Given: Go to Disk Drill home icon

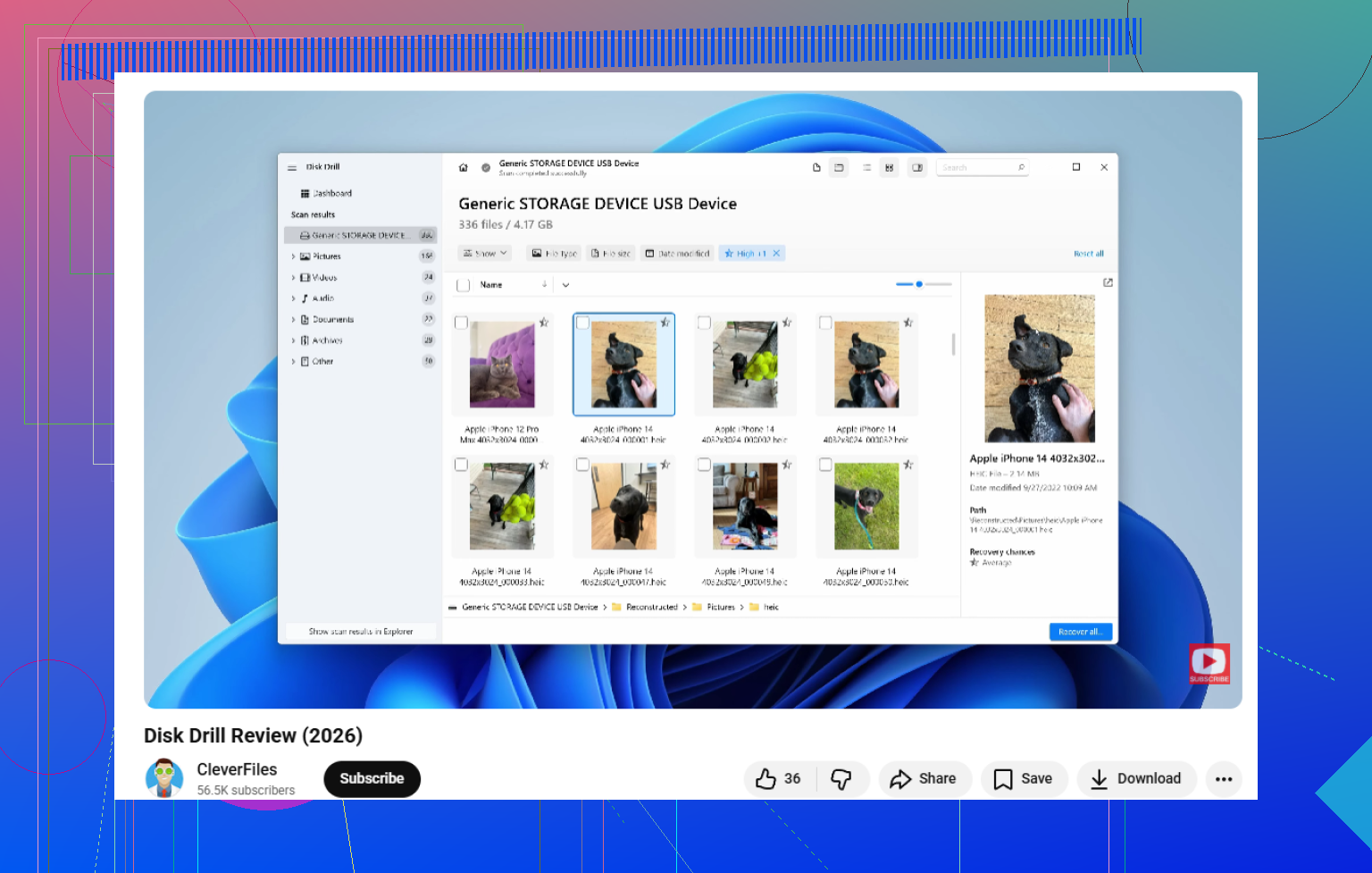Looking at the screenshot, I should pos(463,167).
